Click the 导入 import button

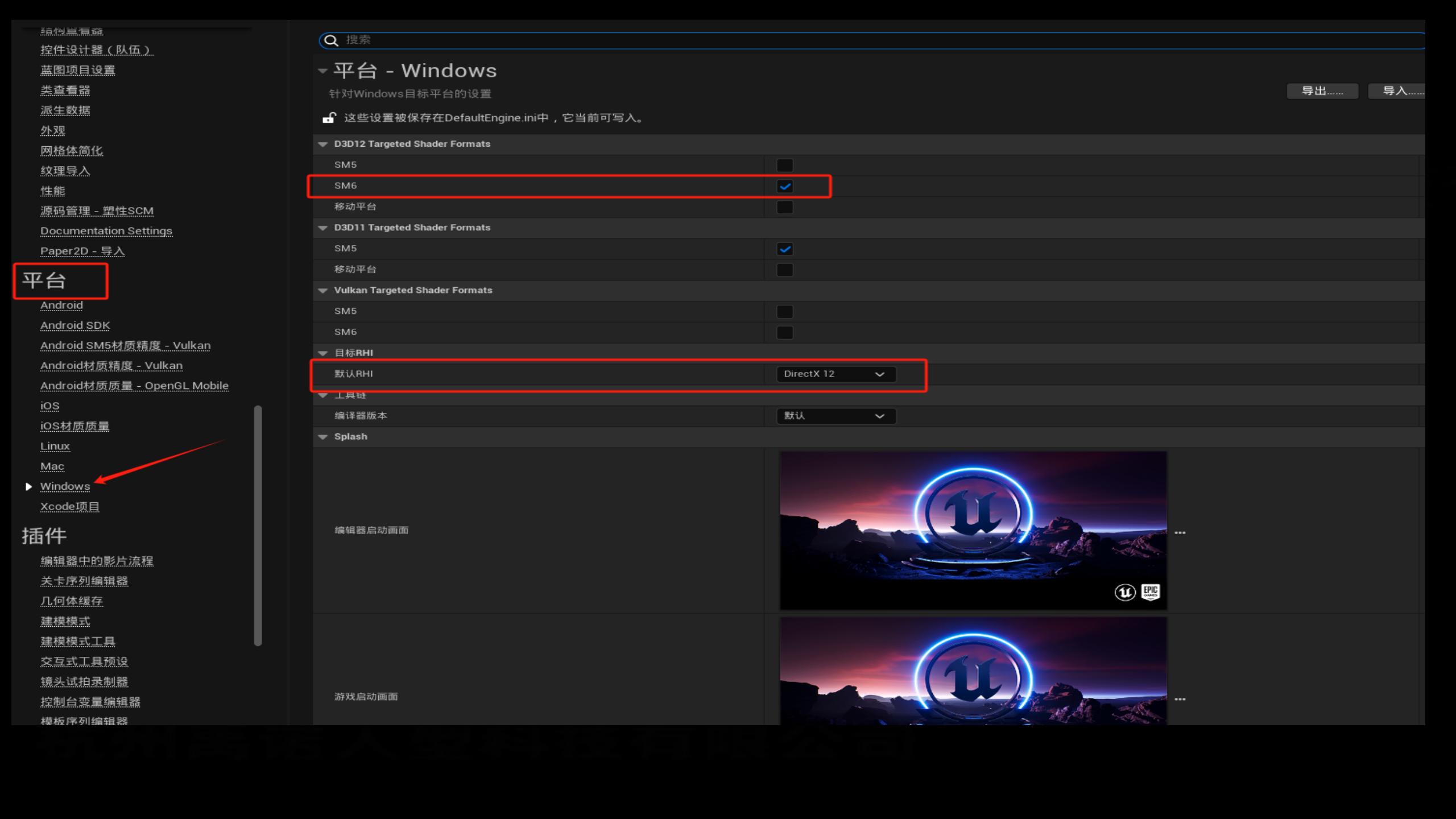tap(1397, 91)
